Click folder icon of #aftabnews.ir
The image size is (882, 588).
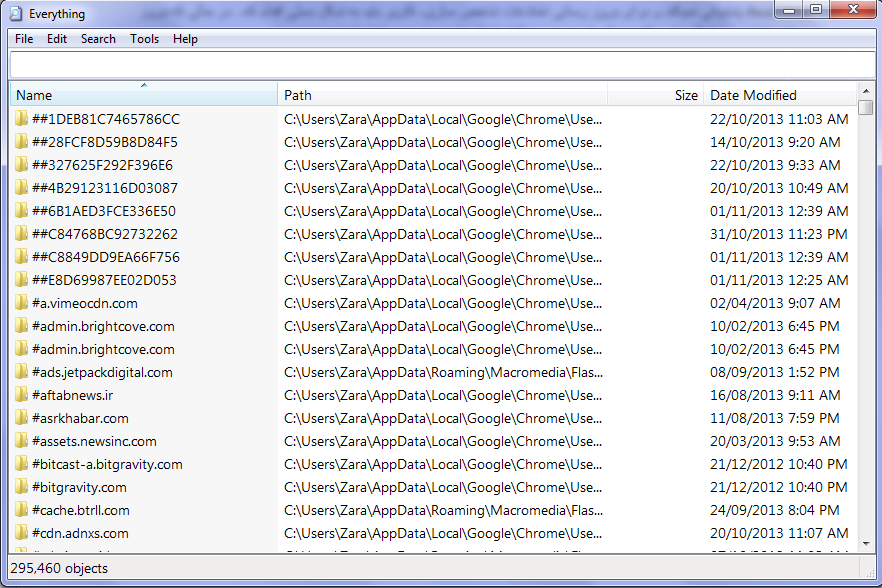[x=21, y=395]
